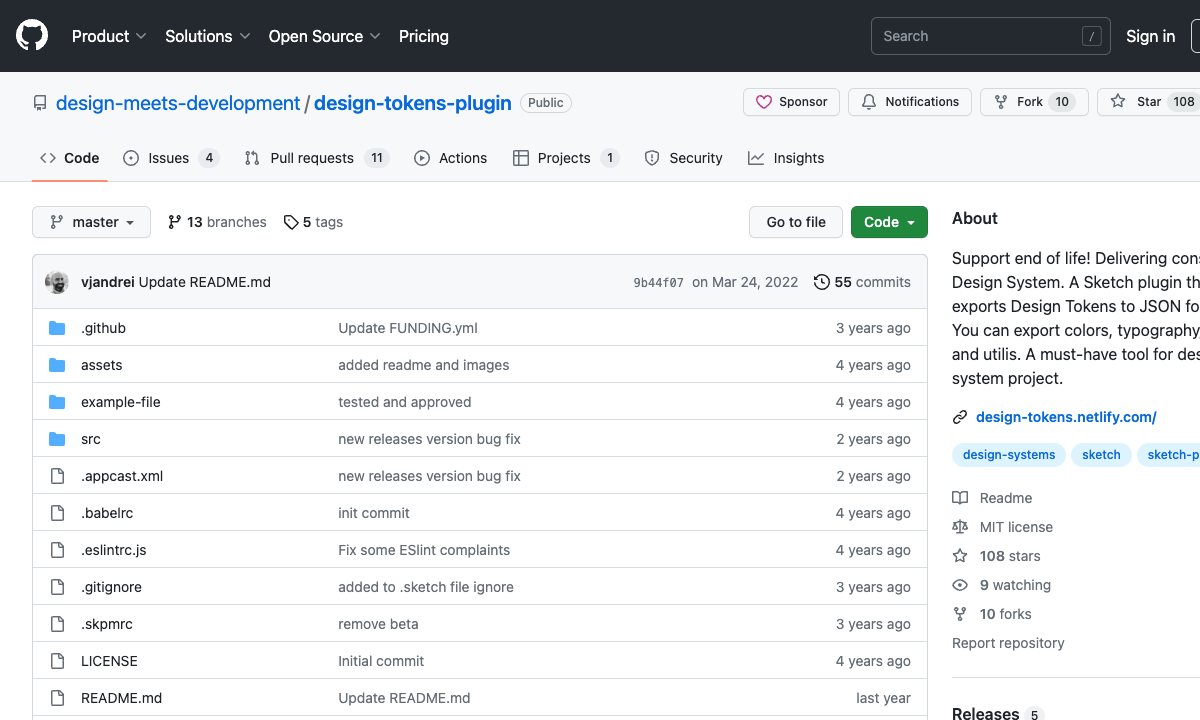Select the Actions tab

coord(462,157)
